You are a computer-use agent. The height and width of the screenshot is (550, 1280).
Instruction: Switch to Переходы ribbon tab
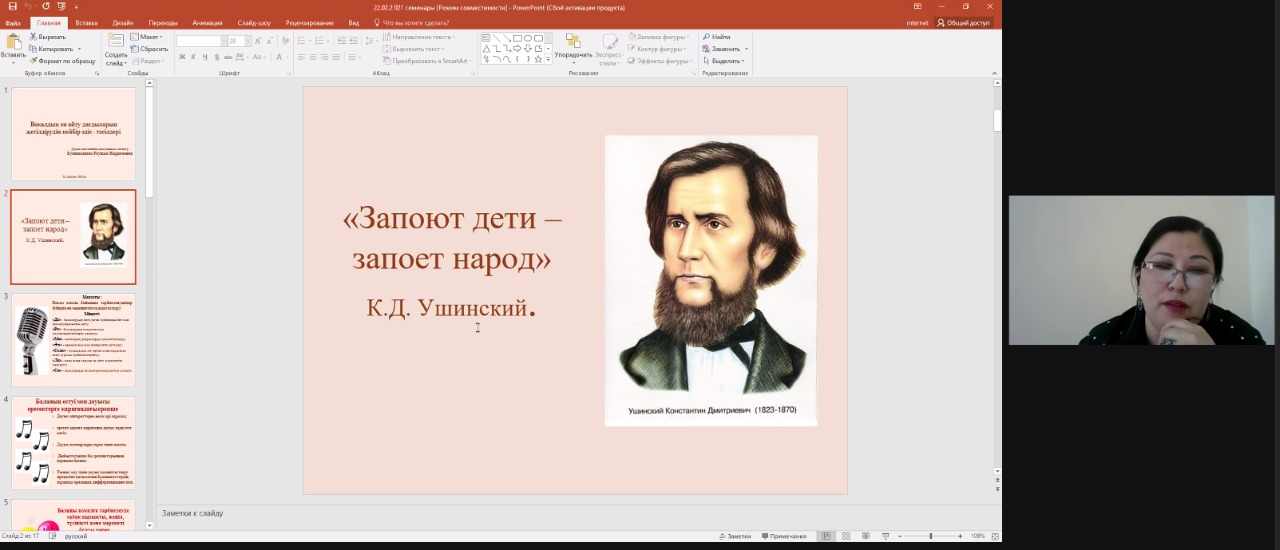[x=163, y=22]
